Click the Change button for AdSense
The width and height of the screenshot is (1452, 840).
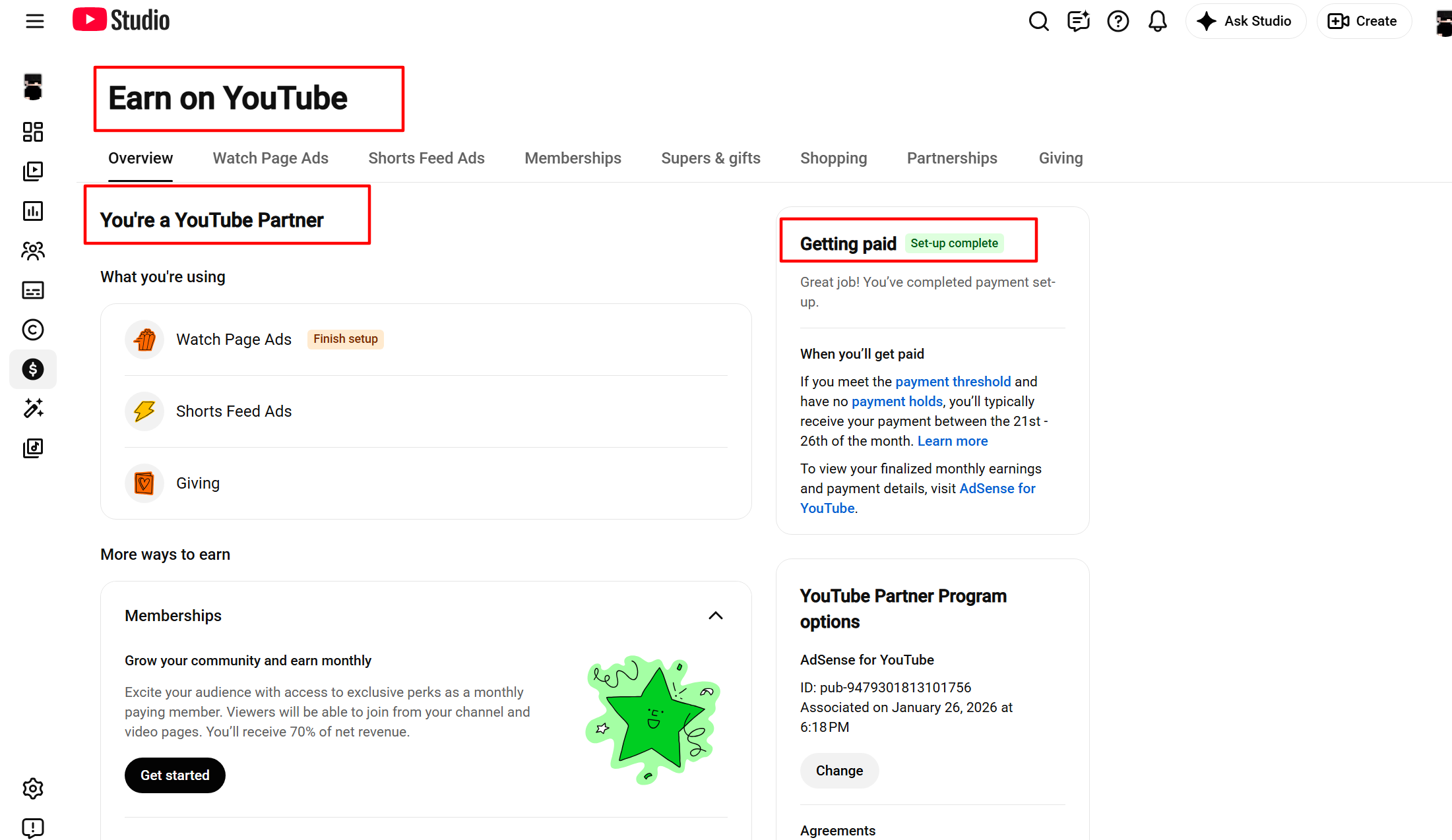pyautogui.click(x=839, y=771)
